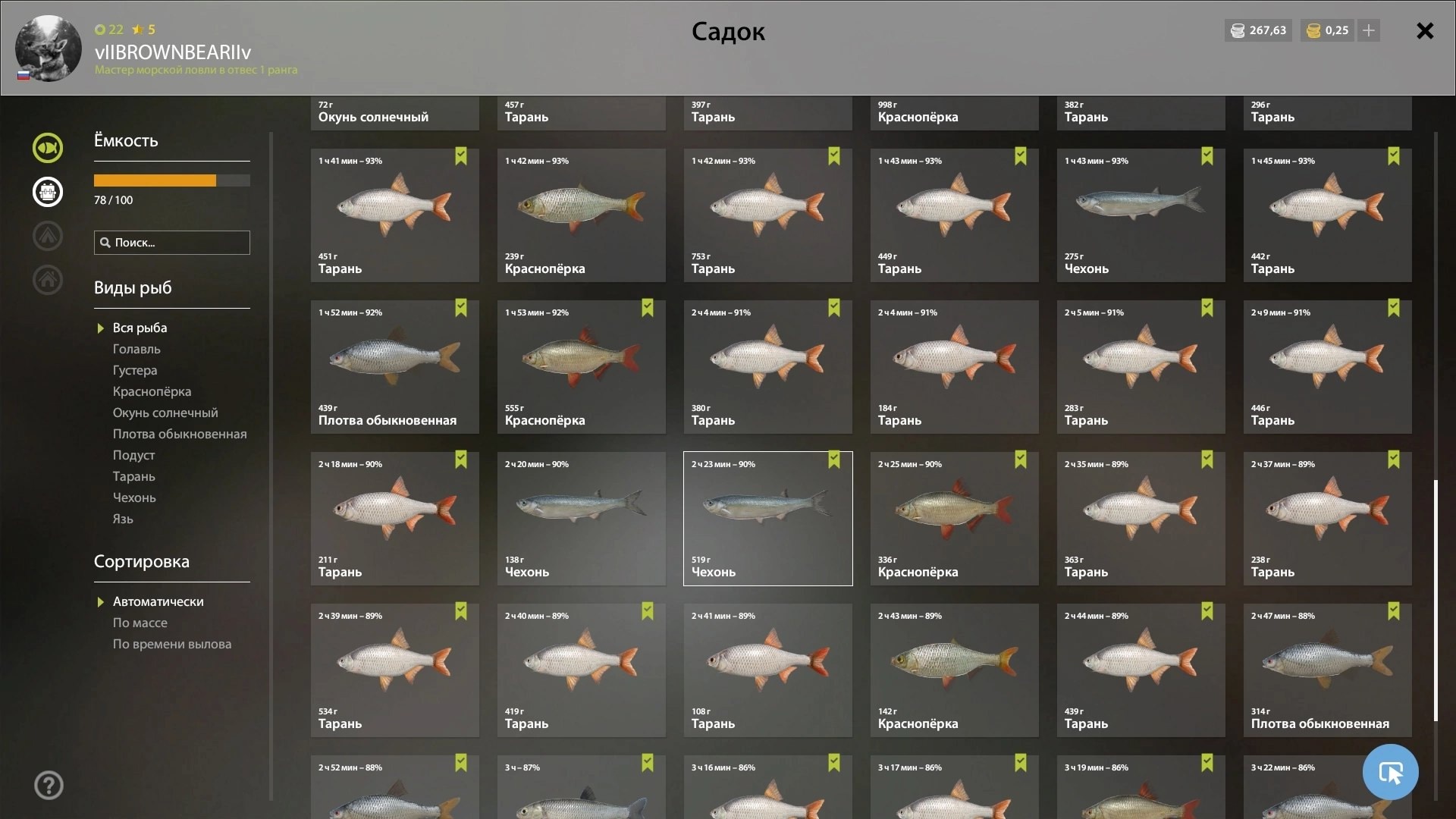Sort fish По времени вылова
Screen dimensions: 1456x819
[x=172, y=644]
